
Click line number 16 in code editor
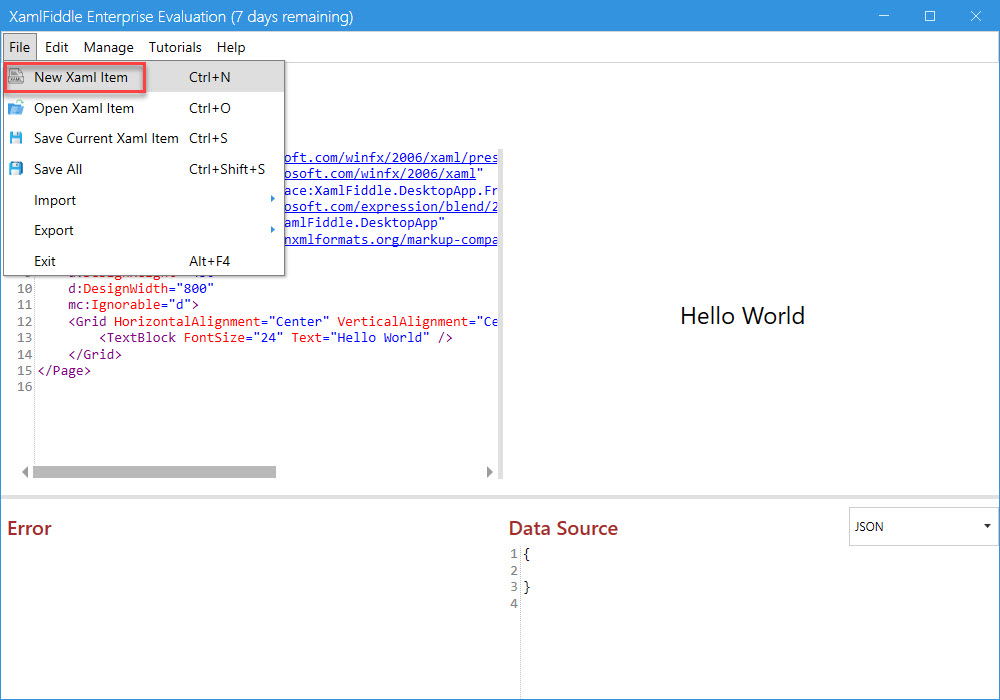[x=25, y=386]
